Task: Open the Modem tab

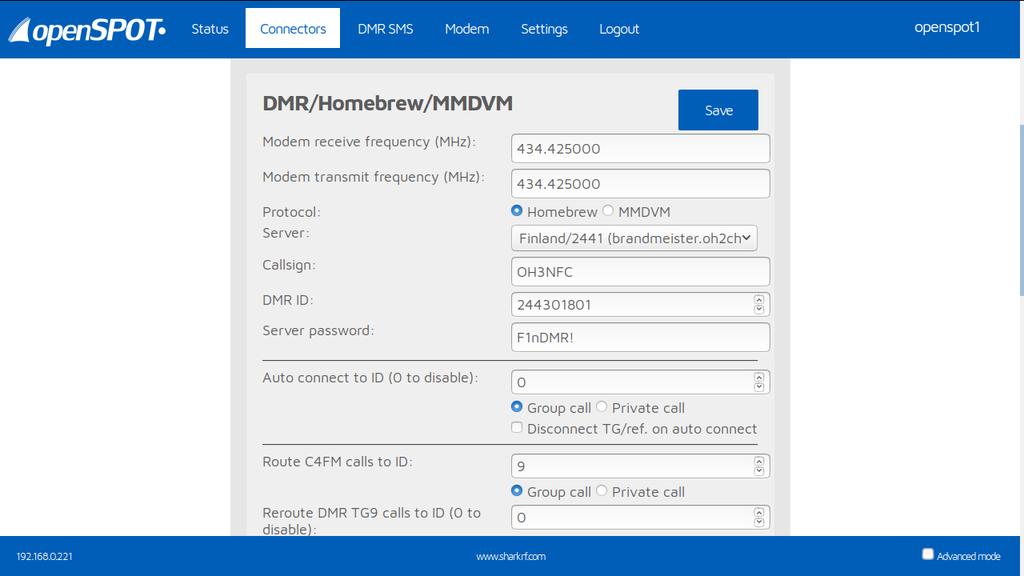Action: (x=467, y=29)
